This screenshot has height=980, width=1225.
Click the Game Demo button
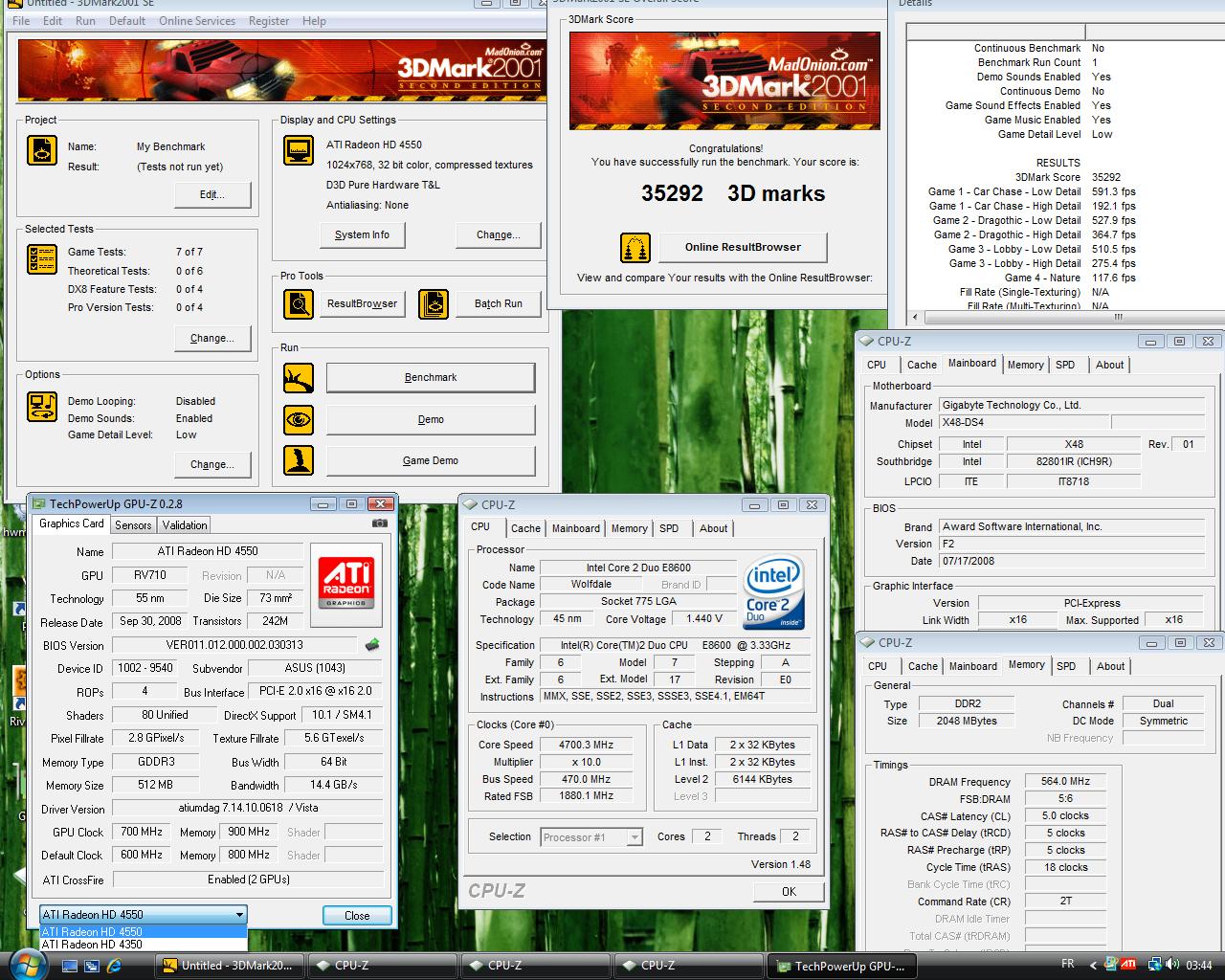(x=431, y=460)
